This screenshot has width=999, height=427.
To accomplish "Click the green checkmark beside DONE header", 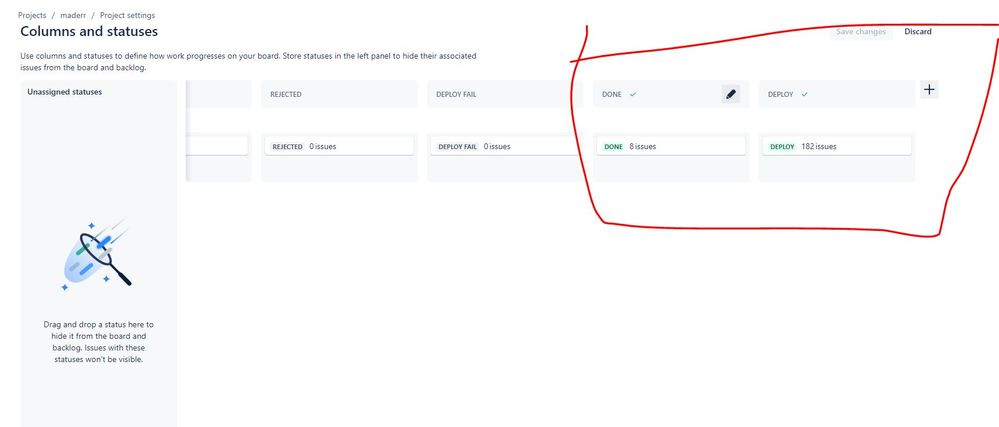I will click(633, 94).
